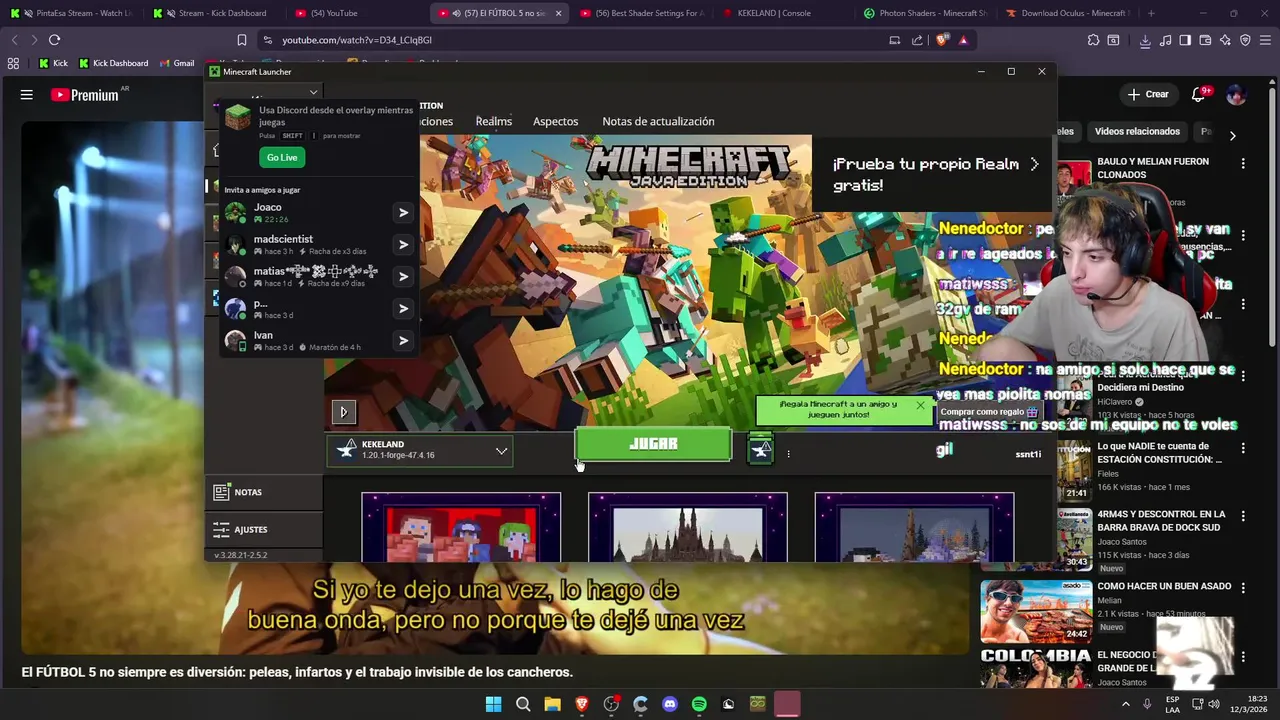
Task: Open Discord from the taskbar
Action: (x=670, y=704)
